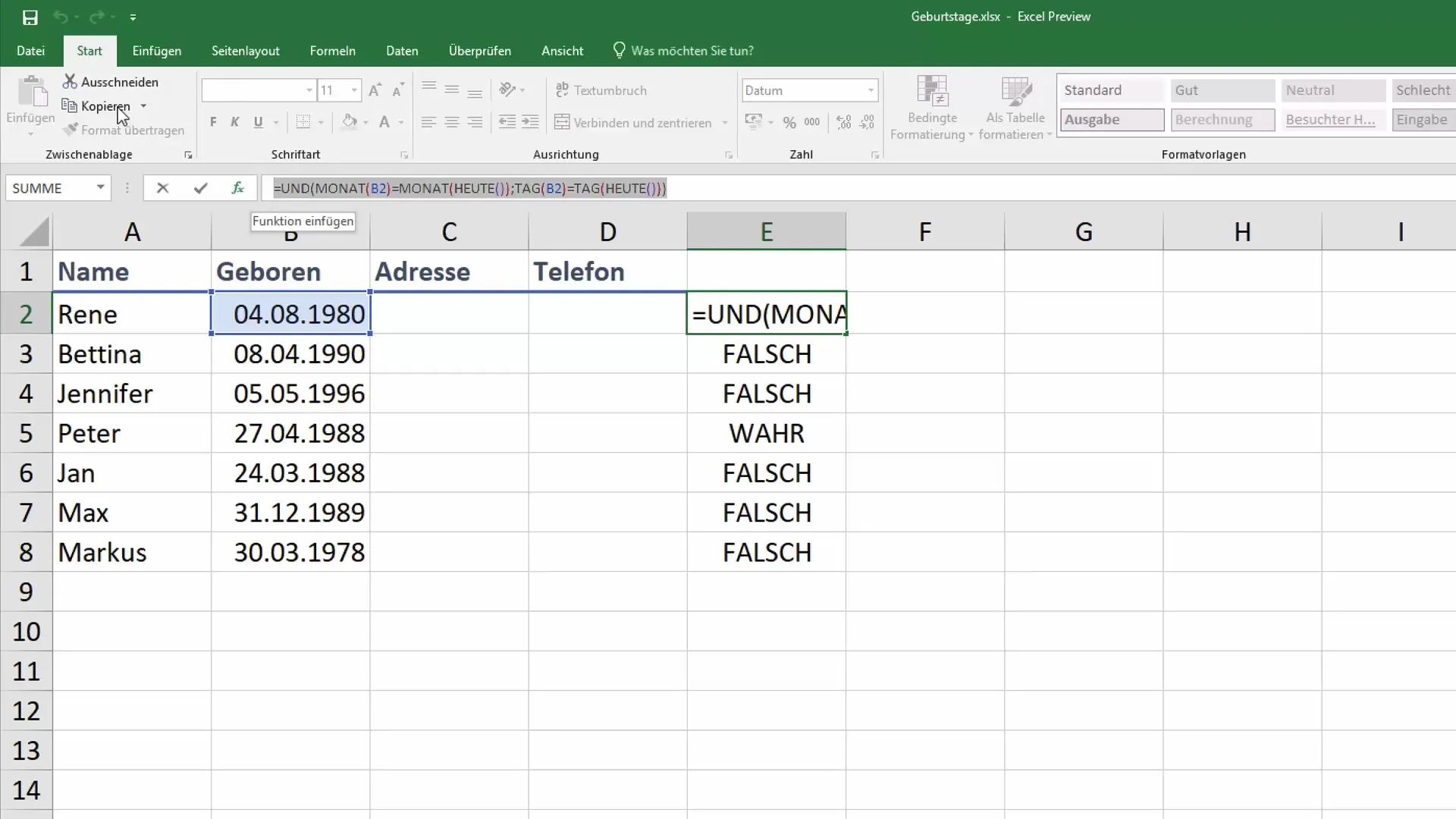Open the Ansicht ribbon tab
The height and width of the screenshot is (819, 1456).
(562, 51)
